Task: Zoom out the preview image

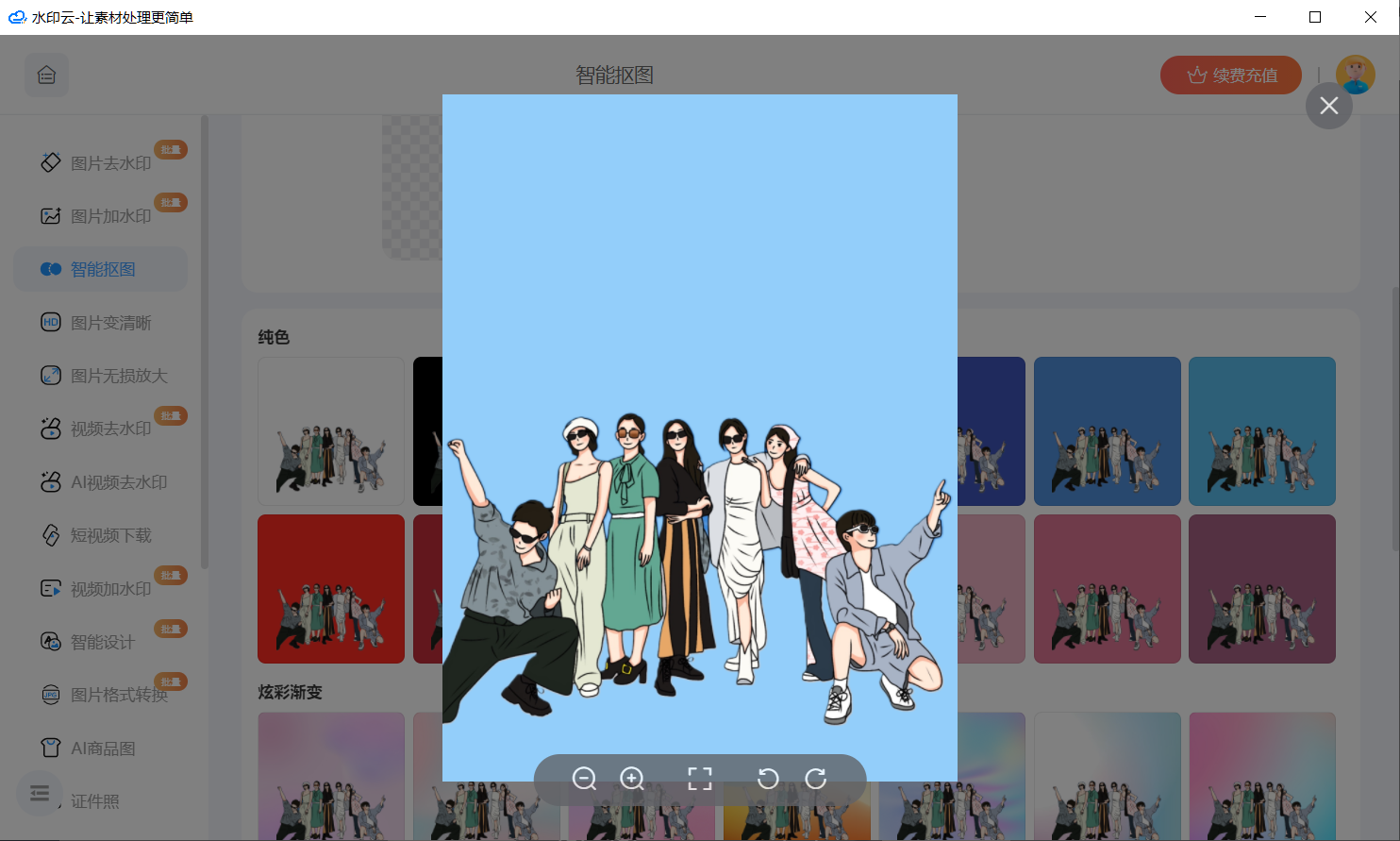Action: [584, 779]
